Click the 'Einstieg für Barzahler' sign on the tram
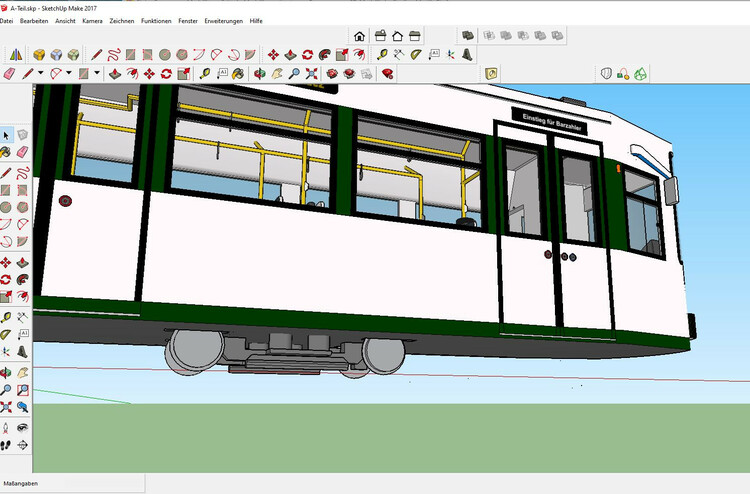750x494 pixels. click(x=550, y=121)
